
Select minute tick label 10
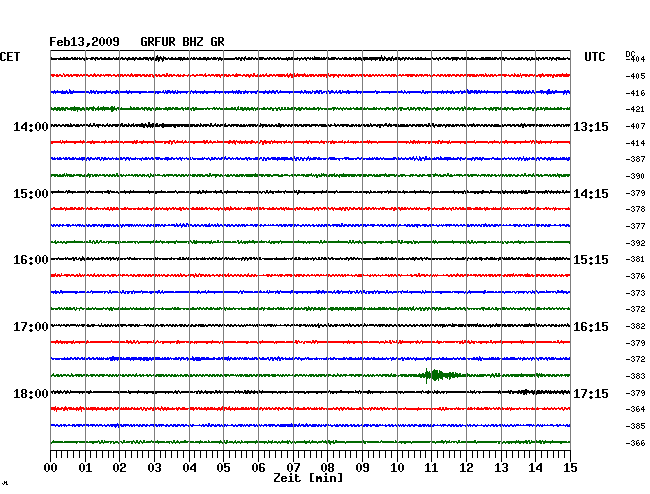click(x=397, y=467)
